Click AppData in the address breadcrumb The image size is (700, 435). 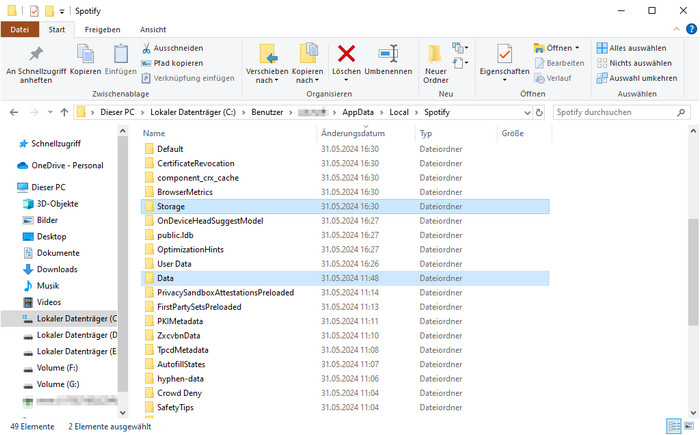(x=358, y=112)
